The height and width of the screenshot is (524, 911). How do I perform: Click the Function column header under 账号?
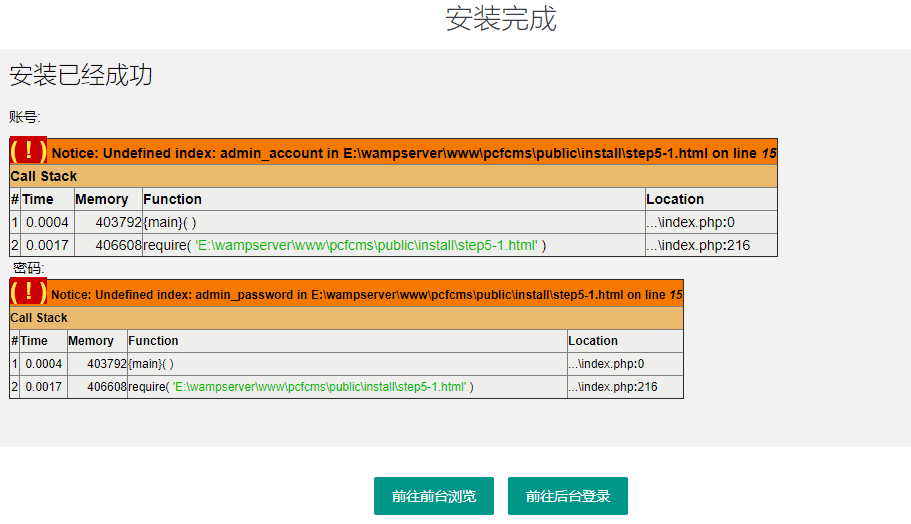173,199
